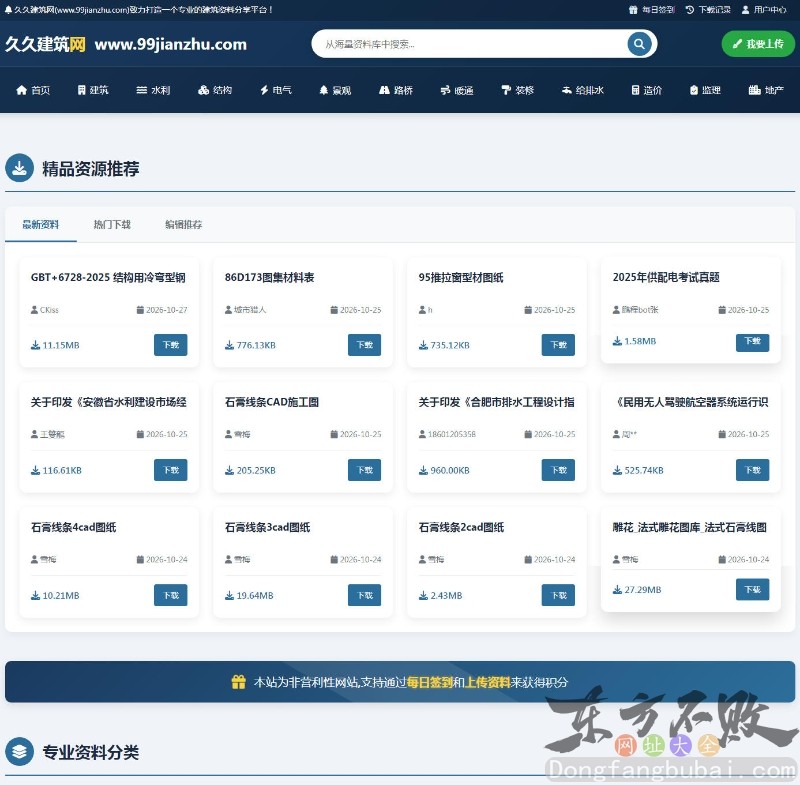800x785 pixels.
Task: Click layers icon beside 专业资料分类
Action: pyautogui.click(x=19, y=751)
